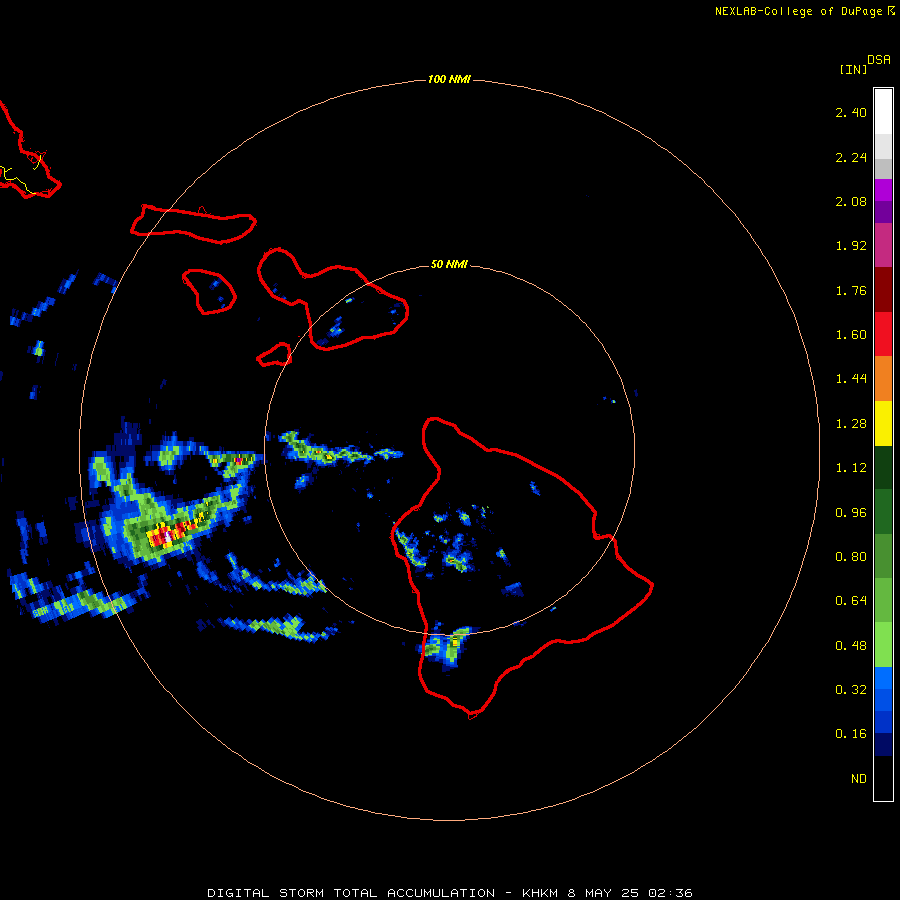Click the red-white heaviest accumulation core

(x=168, y=536)
